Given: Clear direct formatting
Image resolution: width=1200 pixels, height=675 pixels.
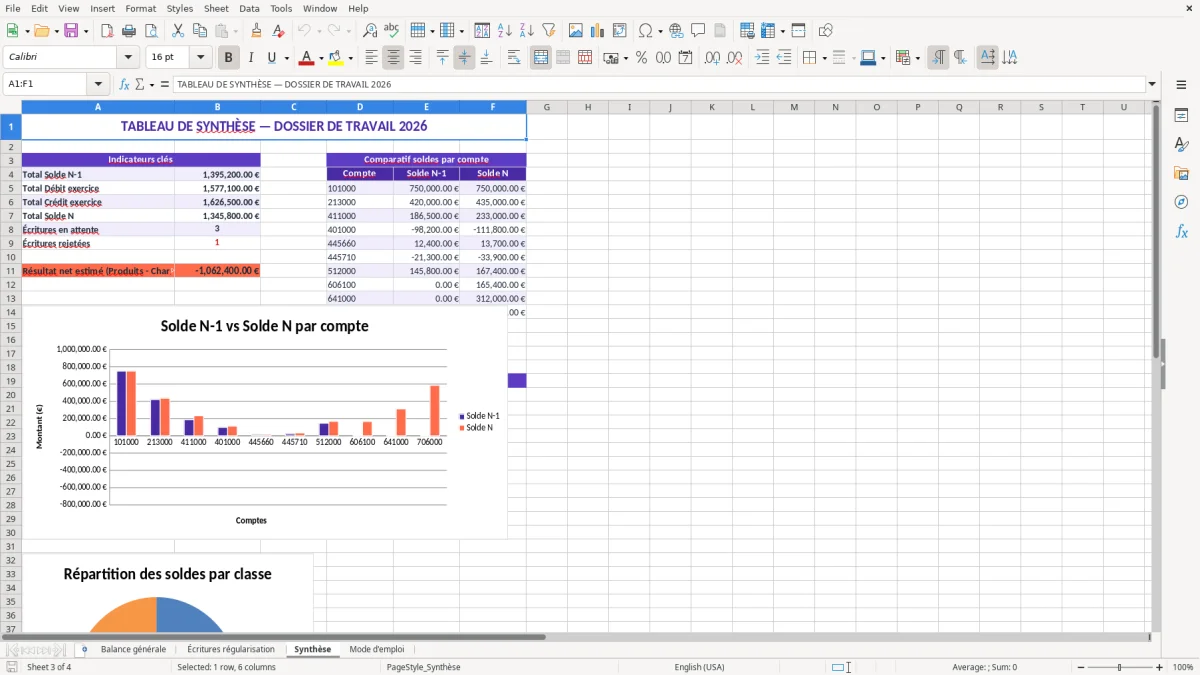Looking at the screenshot, I should click(x=279, y=31).
